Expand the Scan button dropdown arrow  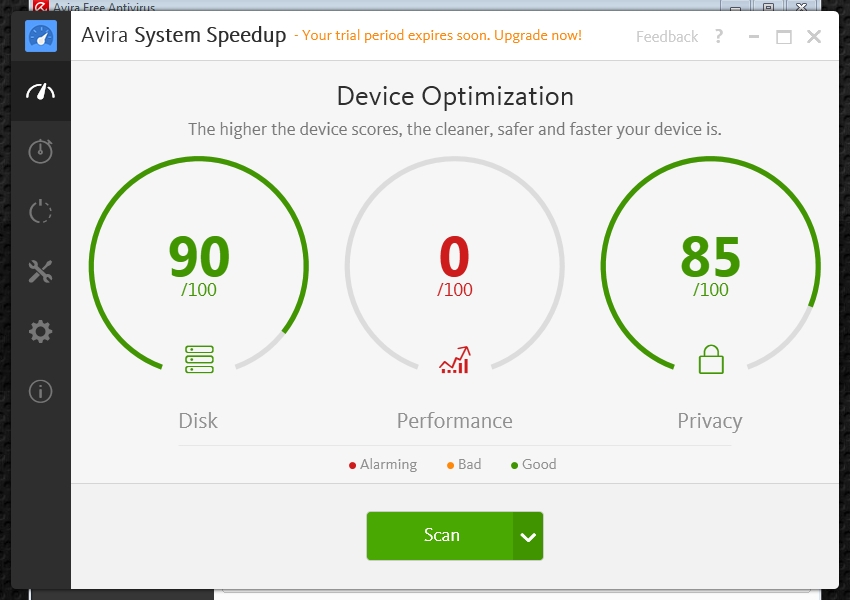point(528,537)
